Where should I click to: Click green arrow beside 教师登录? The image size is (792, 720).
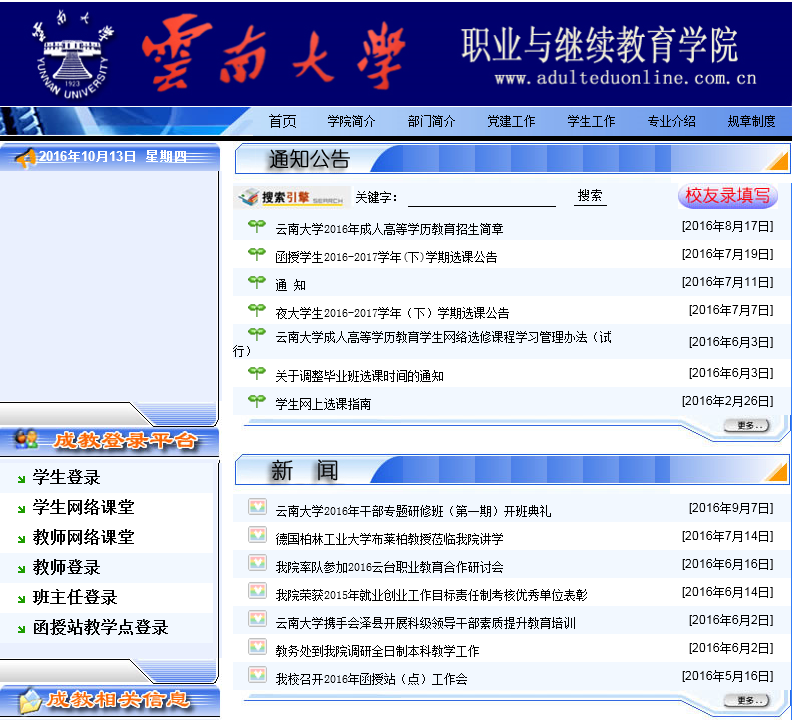(22, 569)
